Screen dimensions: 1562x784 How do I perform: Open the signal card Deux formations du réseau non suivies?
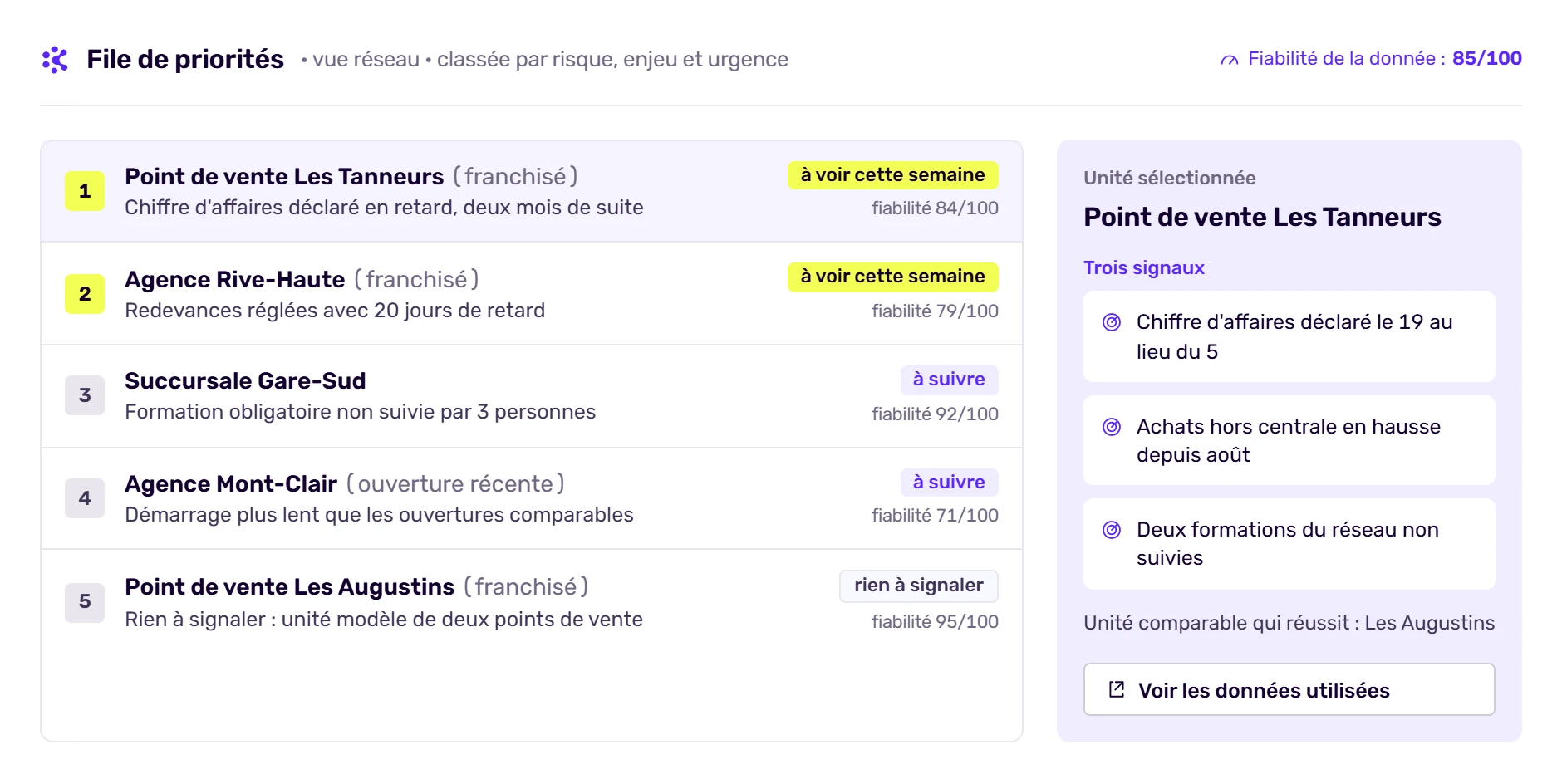tap(1289, 544)
